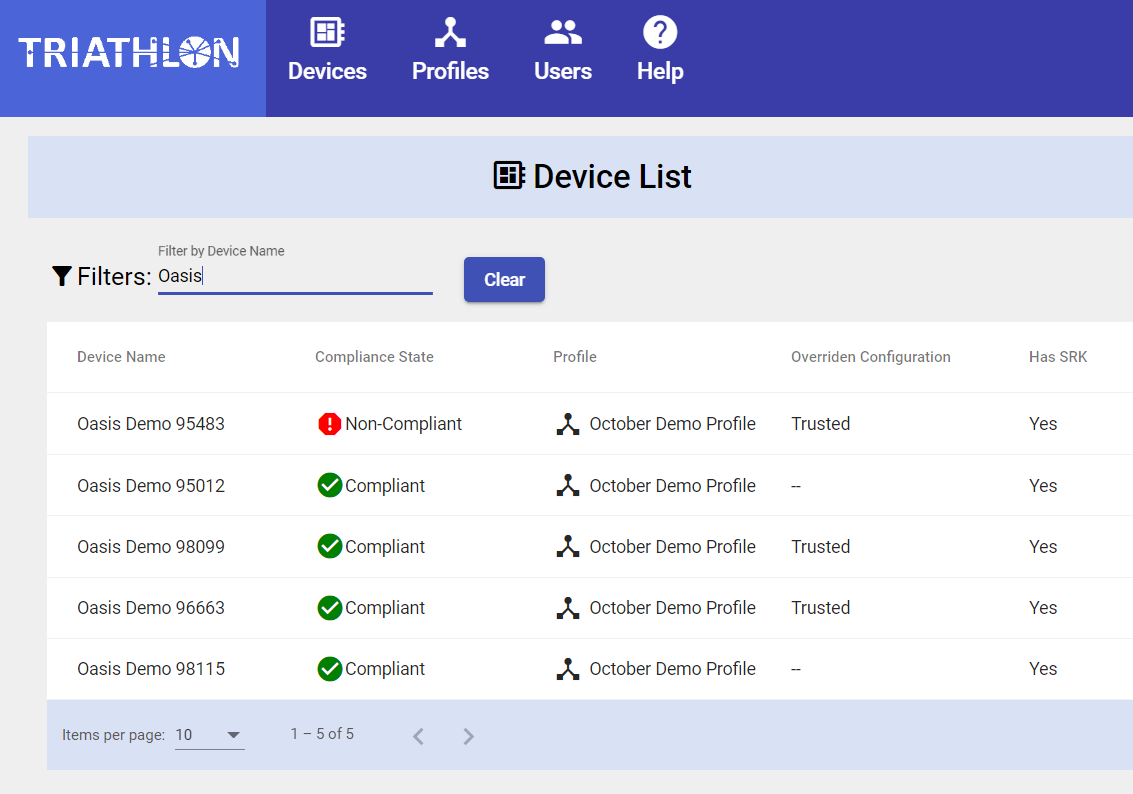The width and height of the screenshot is (1133, 794).
Task: Click October Demo Profile for device 95483
Action: pos(673,424)
